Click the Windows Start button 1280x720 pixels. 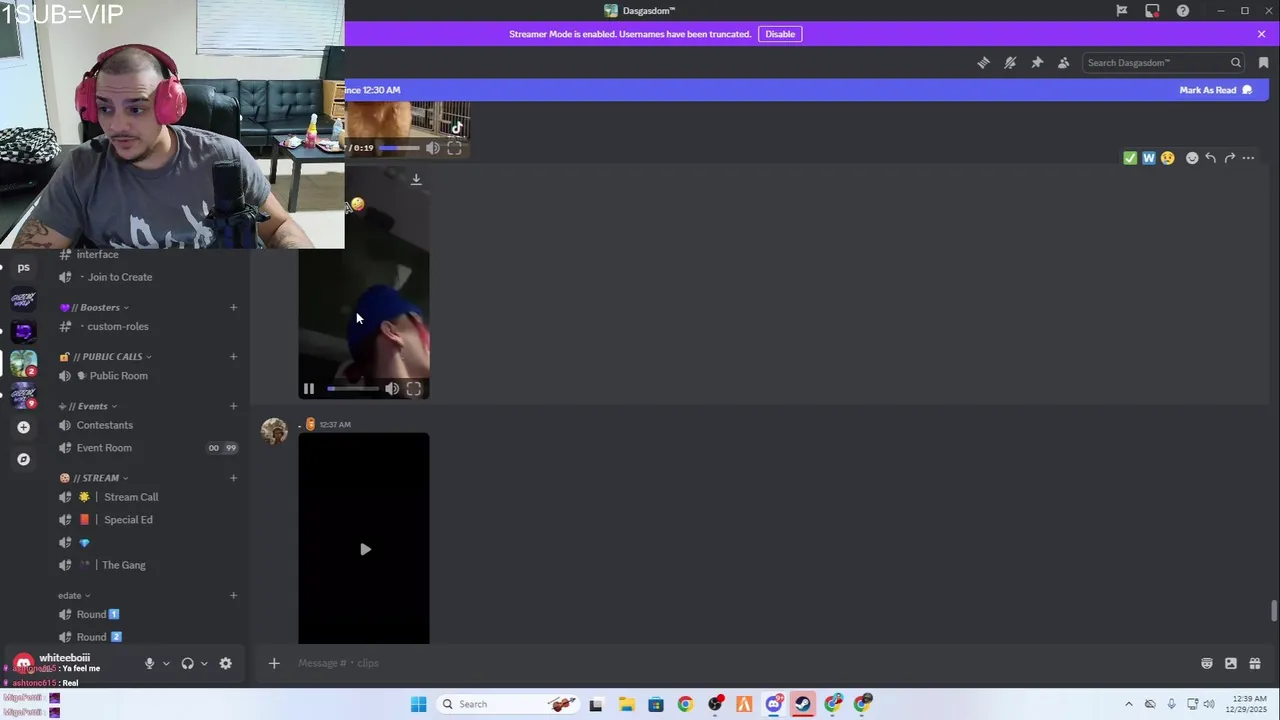tap(418, 704)
